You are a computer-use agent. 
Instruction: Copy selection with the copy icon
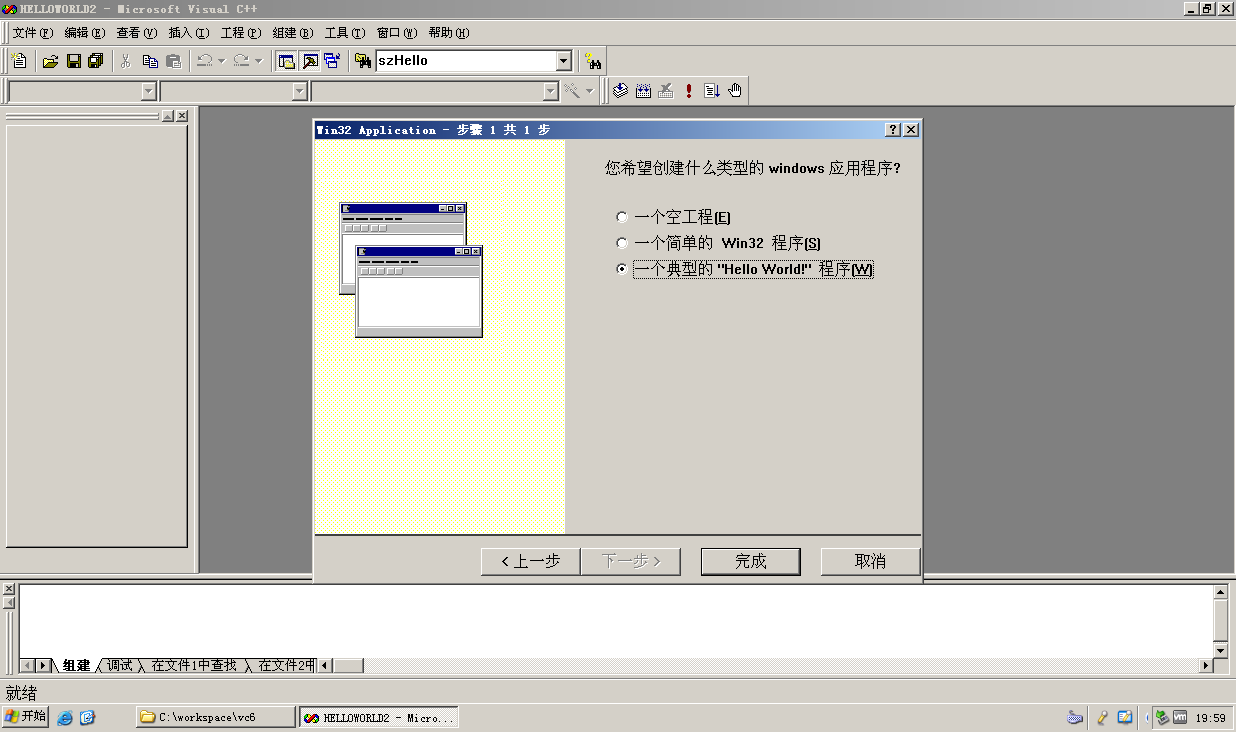coord(150,61)
